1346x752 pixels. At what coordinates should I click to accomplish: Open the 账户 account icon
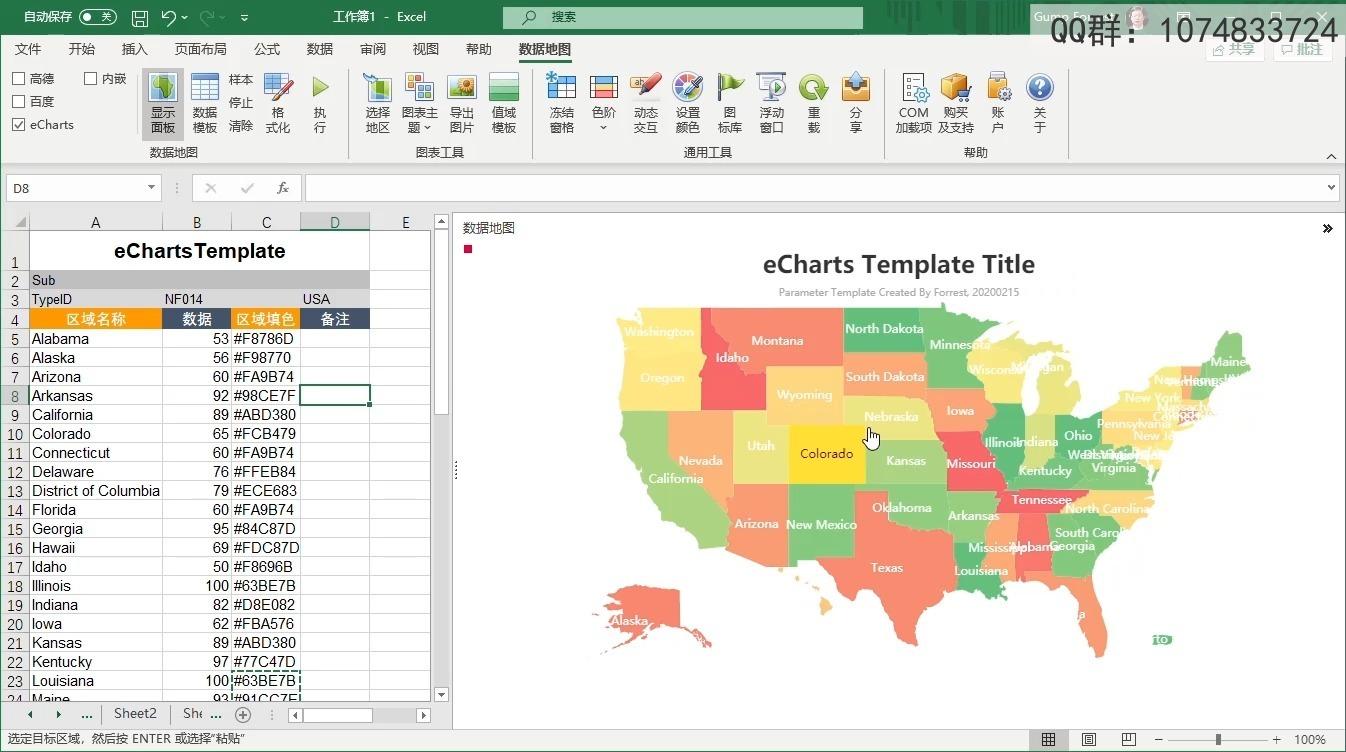pyautogui.click(x=998, y=103)
